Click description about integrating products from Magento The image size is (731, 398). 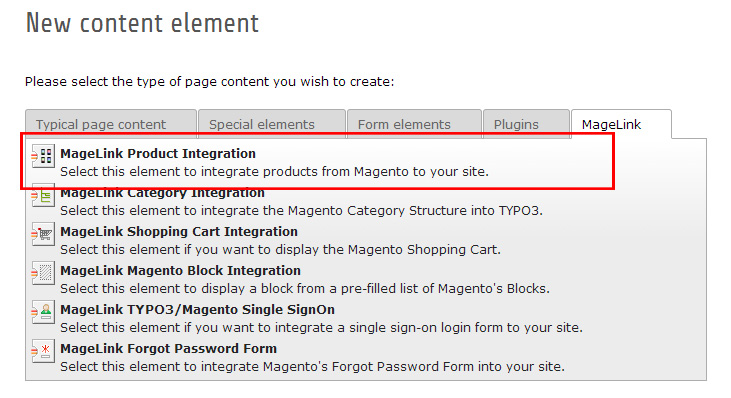click(275, 172)
